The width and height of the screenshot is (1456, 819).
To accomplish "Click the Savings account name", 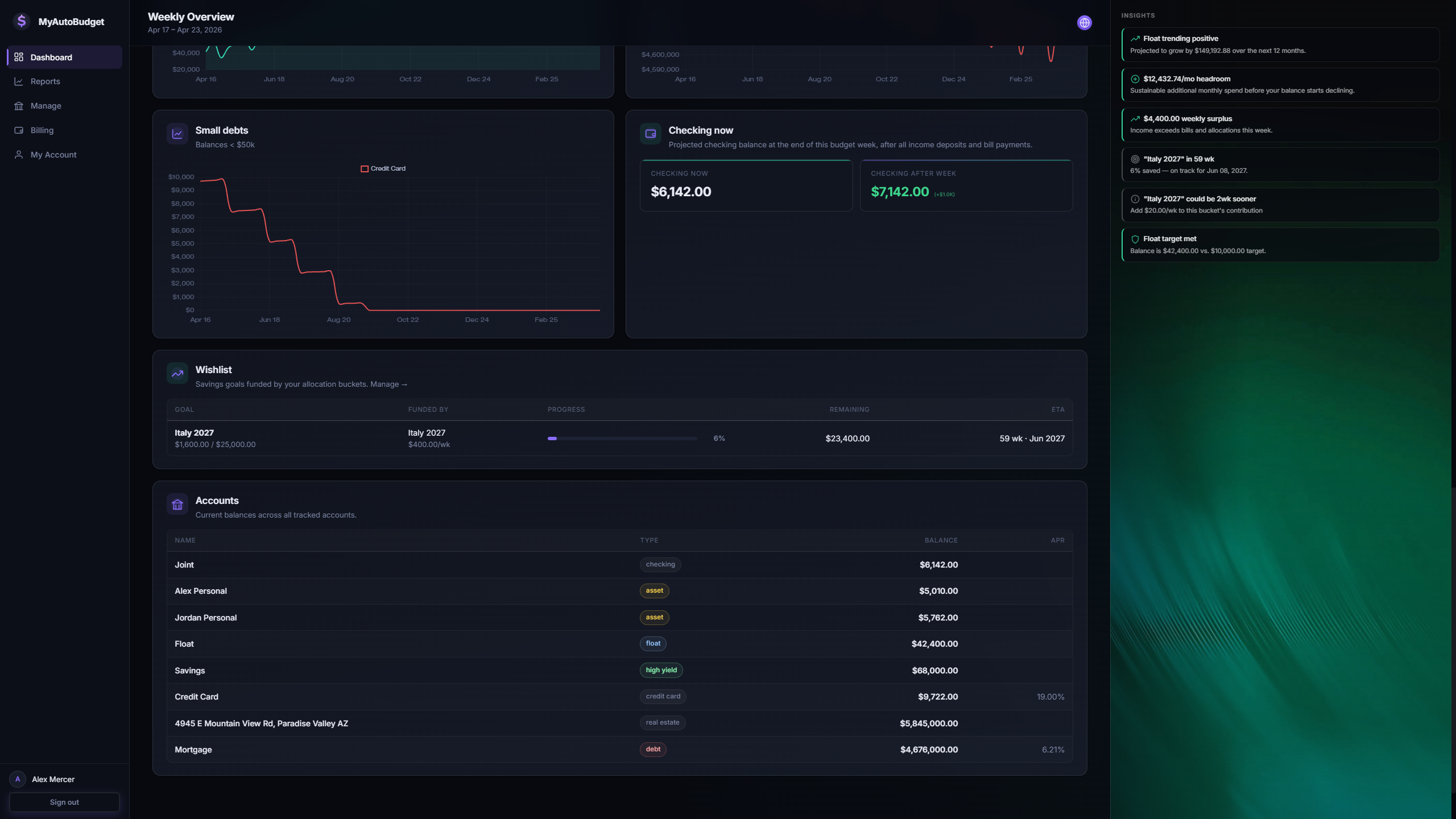I will click(x=189, y=671).
